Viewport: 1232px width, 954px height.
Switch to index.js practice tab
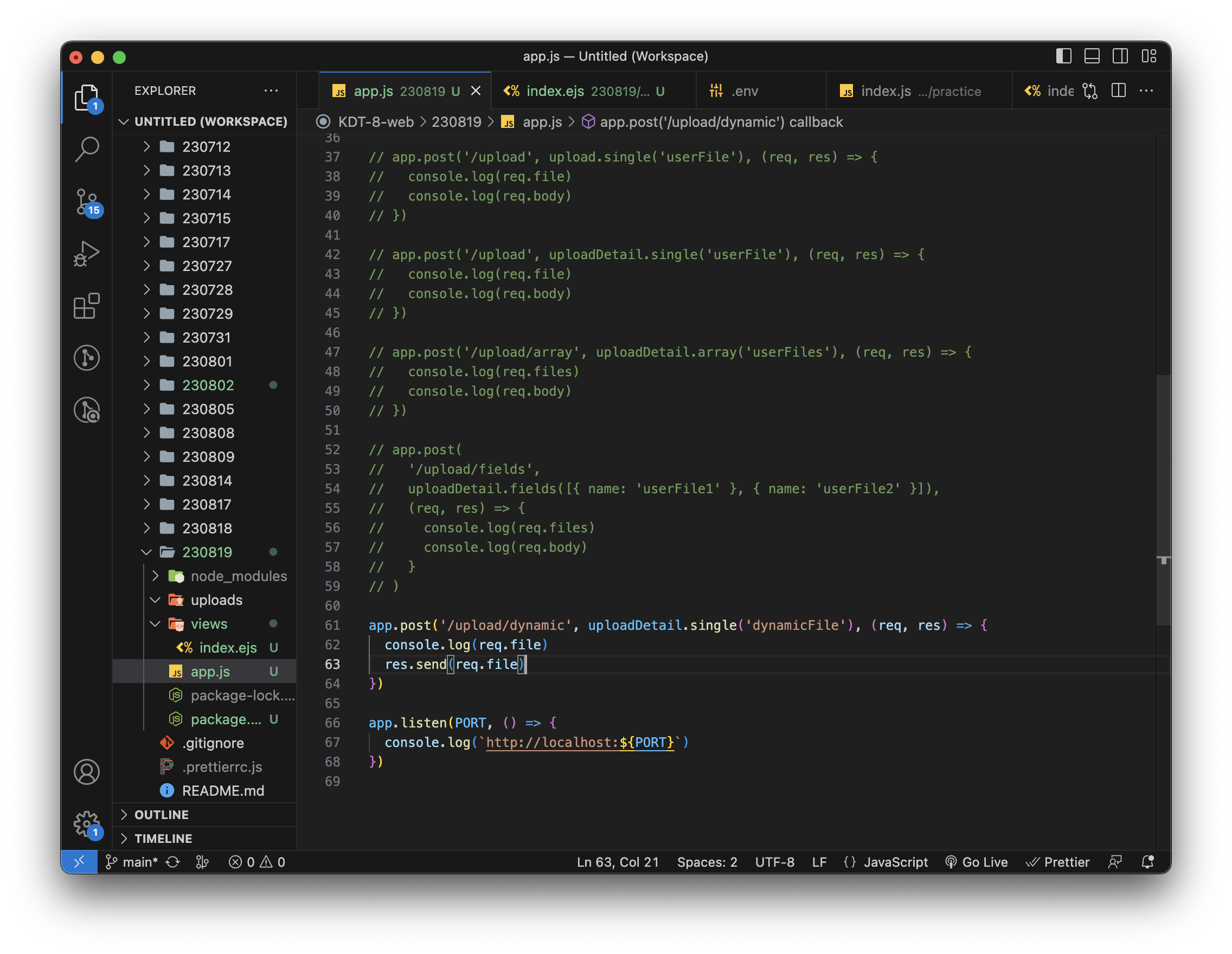click(x=920, y=91)
